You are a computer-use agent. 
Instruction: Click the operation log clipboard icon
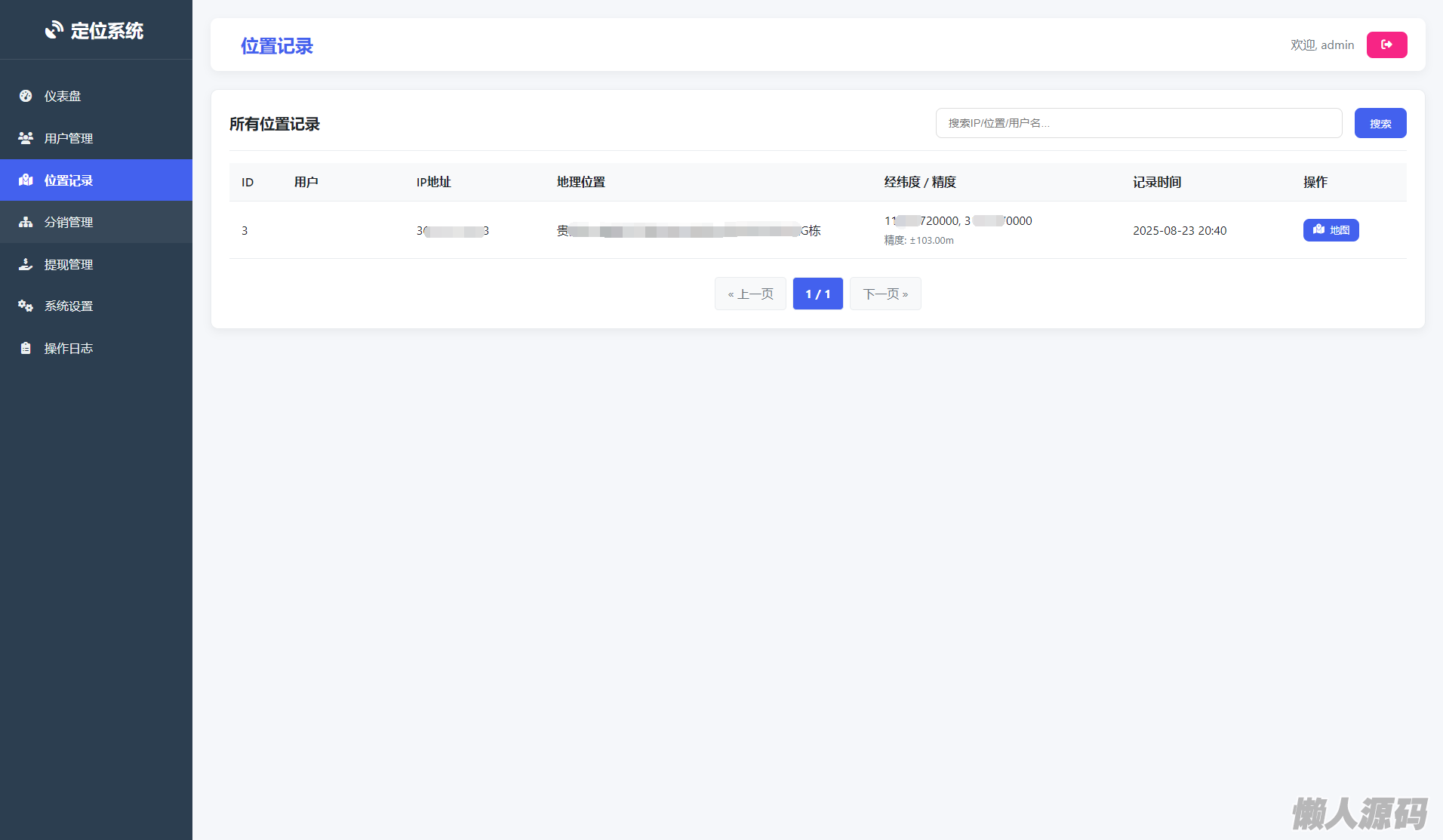pos(26,348)
